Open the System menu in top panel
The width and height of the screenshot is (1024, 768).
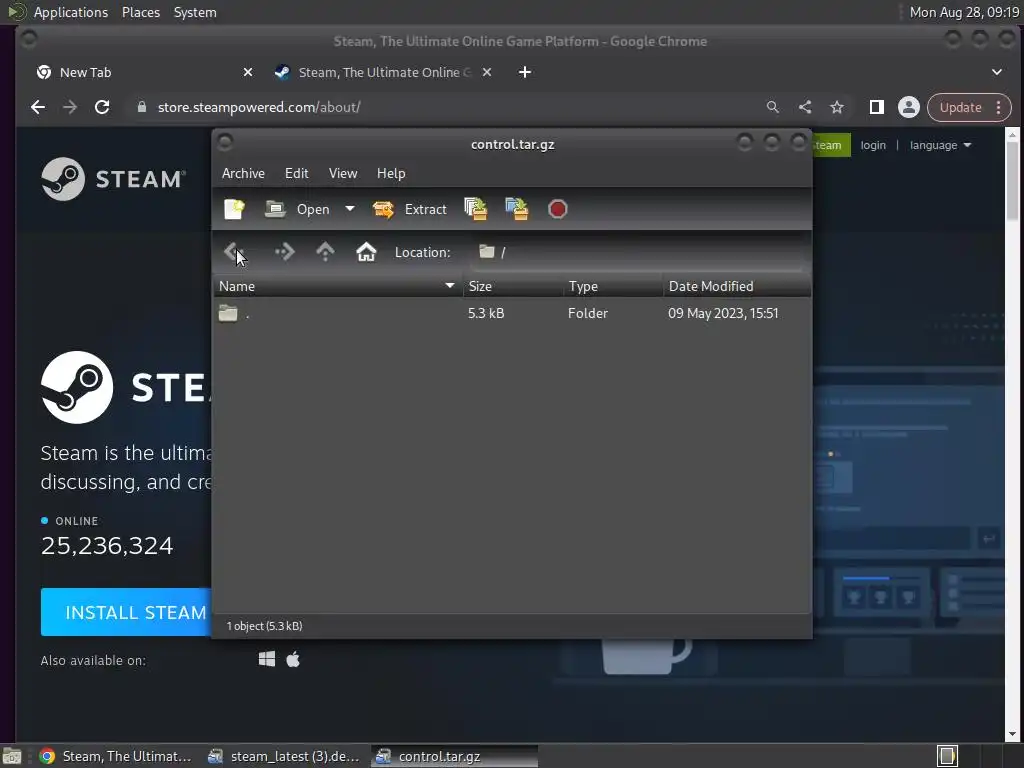point(195,12)
